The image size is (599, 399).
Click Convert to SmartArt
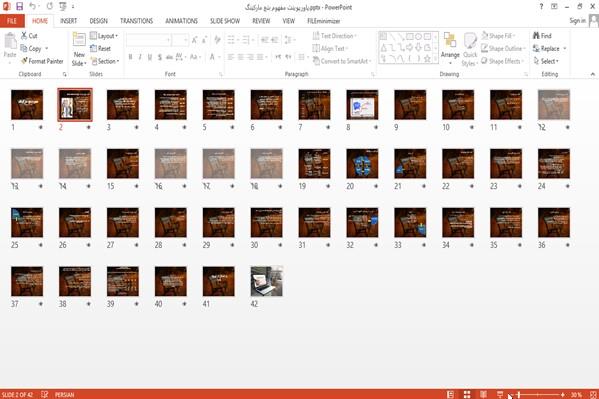(342, 61)
